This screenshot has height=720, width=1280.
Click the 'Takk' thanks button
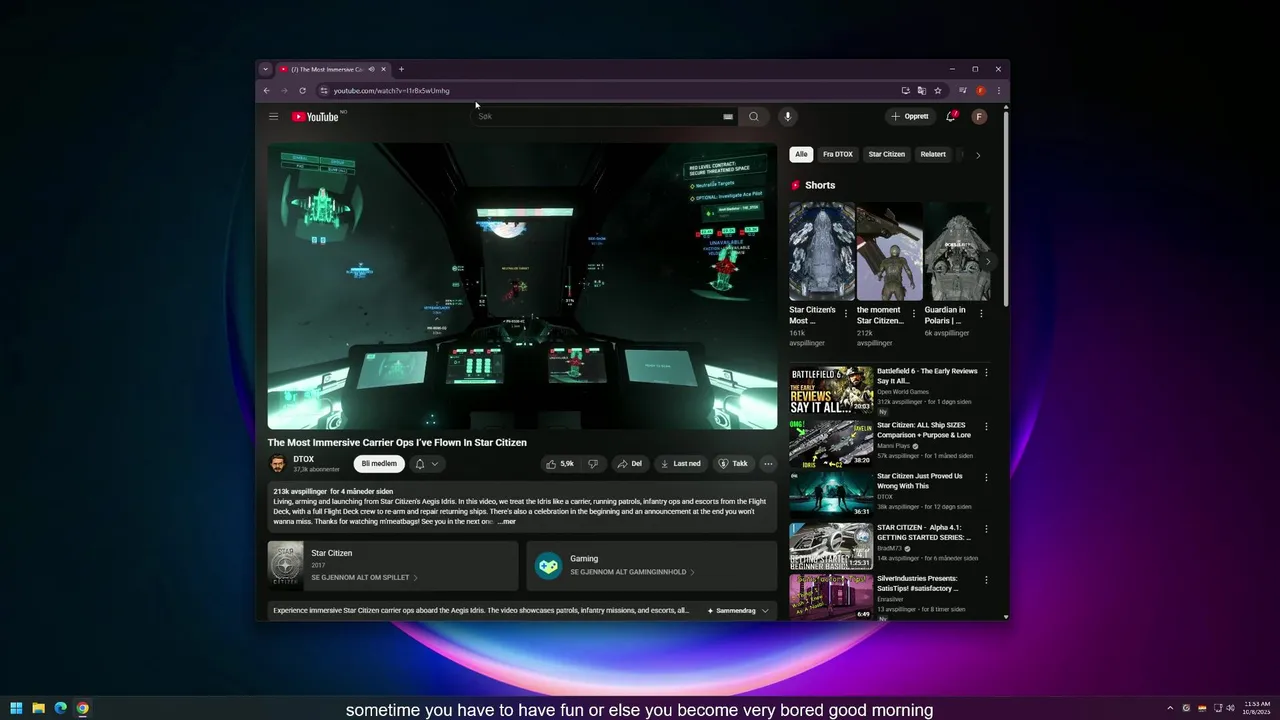pos(733,464)
